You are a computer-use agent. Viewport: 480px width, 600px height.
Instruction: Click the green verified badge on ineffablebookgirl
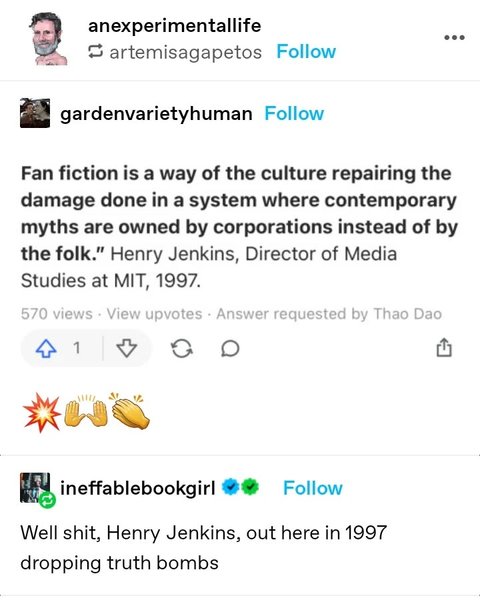point(250,487)
